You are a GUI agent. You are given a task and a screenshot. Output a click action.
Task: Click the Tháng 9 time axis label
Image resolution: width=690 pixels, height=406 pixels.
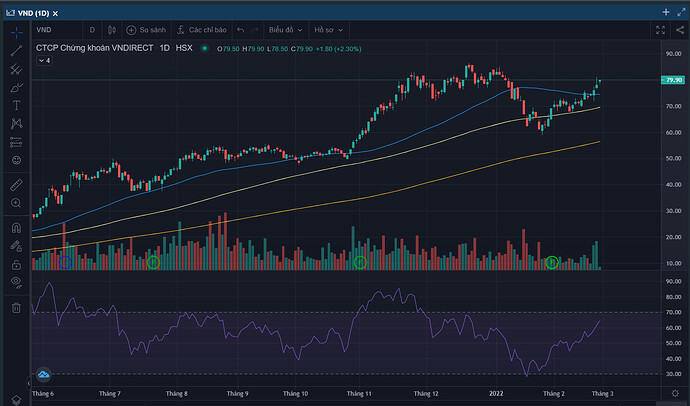238,394
